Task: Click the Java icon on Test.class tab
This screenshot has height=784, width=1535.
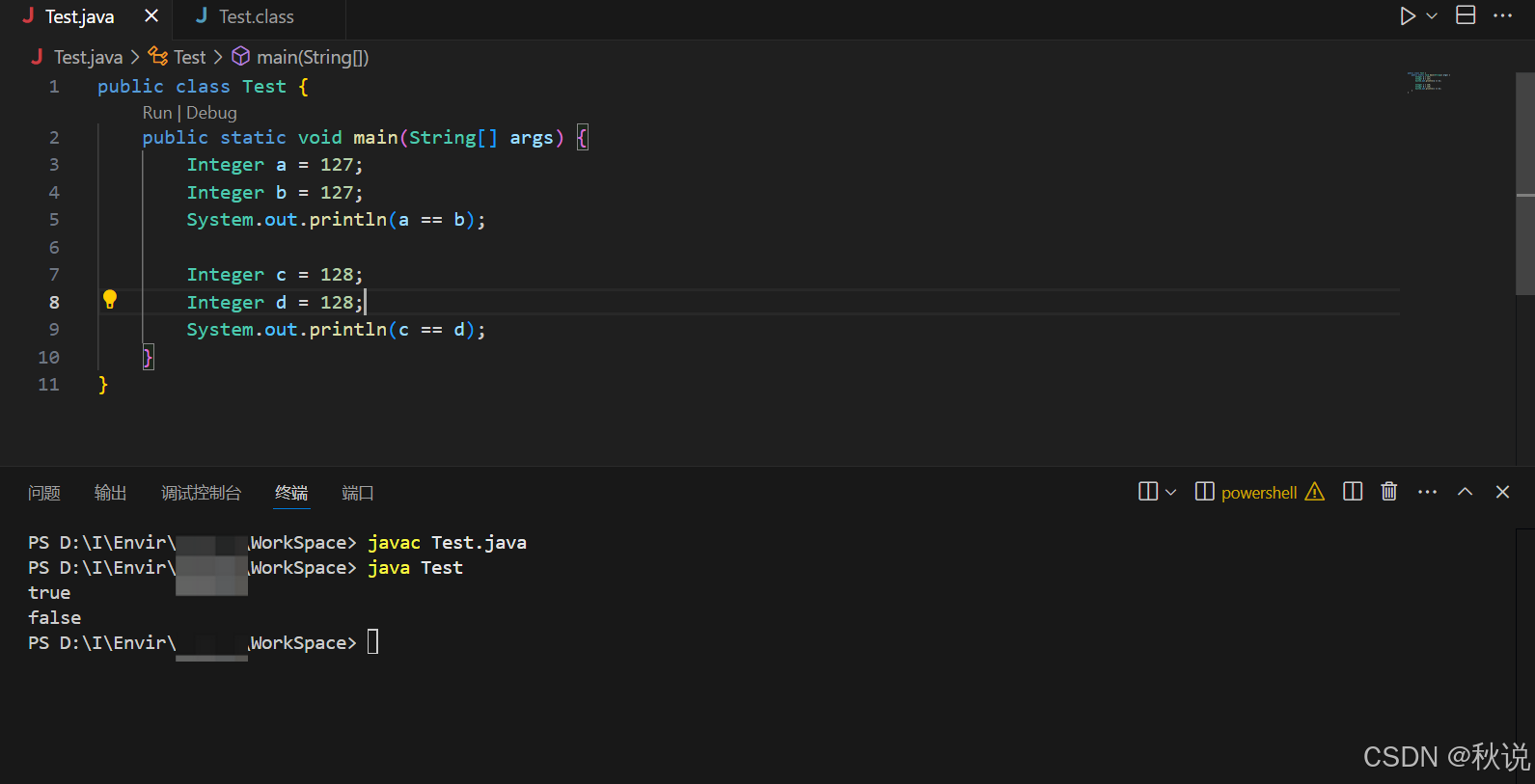Action: (202, 15)
